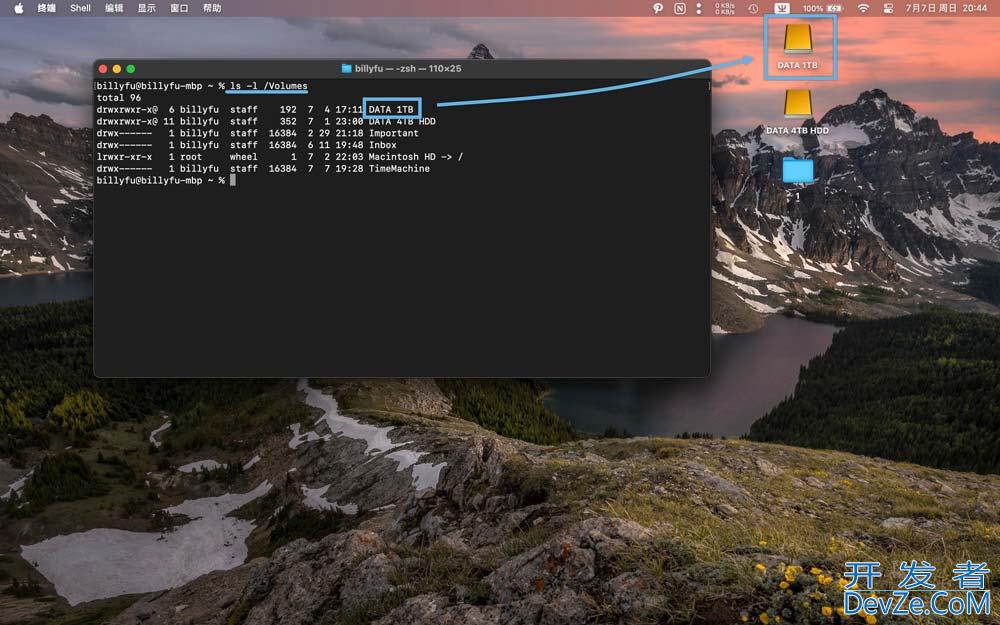Viewport: 1000px width, 625px height.
Task: Open the Apple menu
Action: click(18, 8)
